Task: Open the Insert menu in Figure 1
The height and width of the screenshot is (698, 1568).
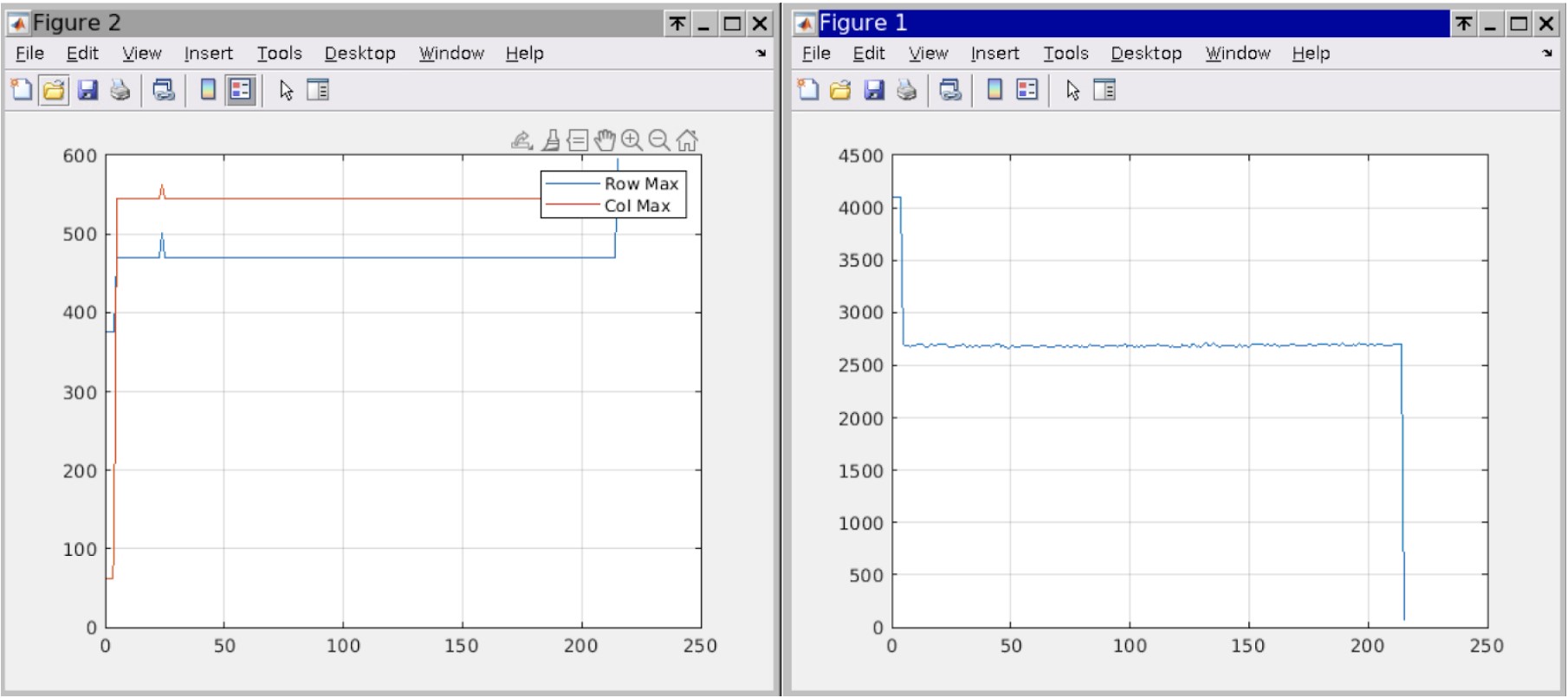Action: pos(995,54)
